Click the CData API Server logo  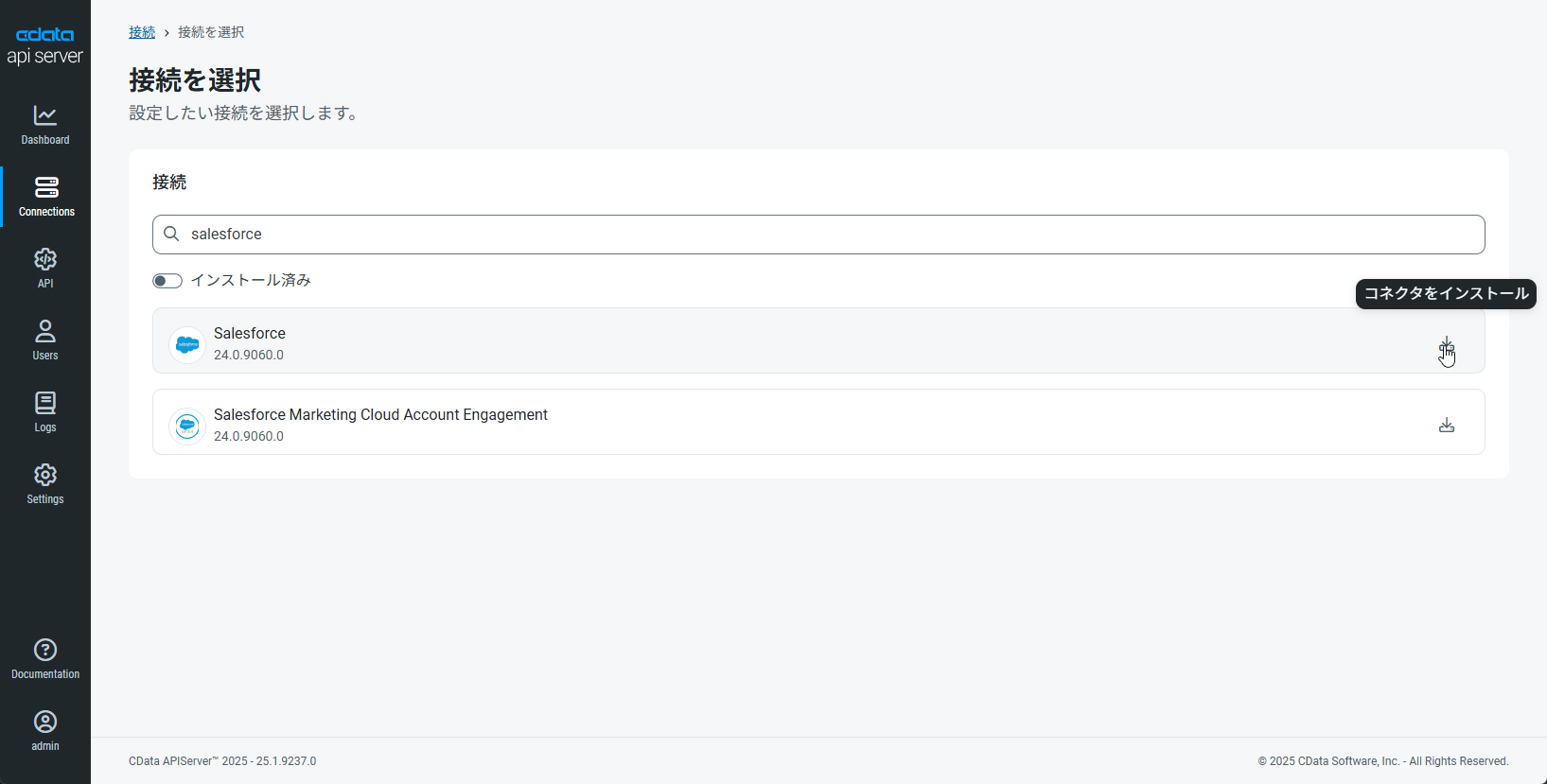pos(45,46)
